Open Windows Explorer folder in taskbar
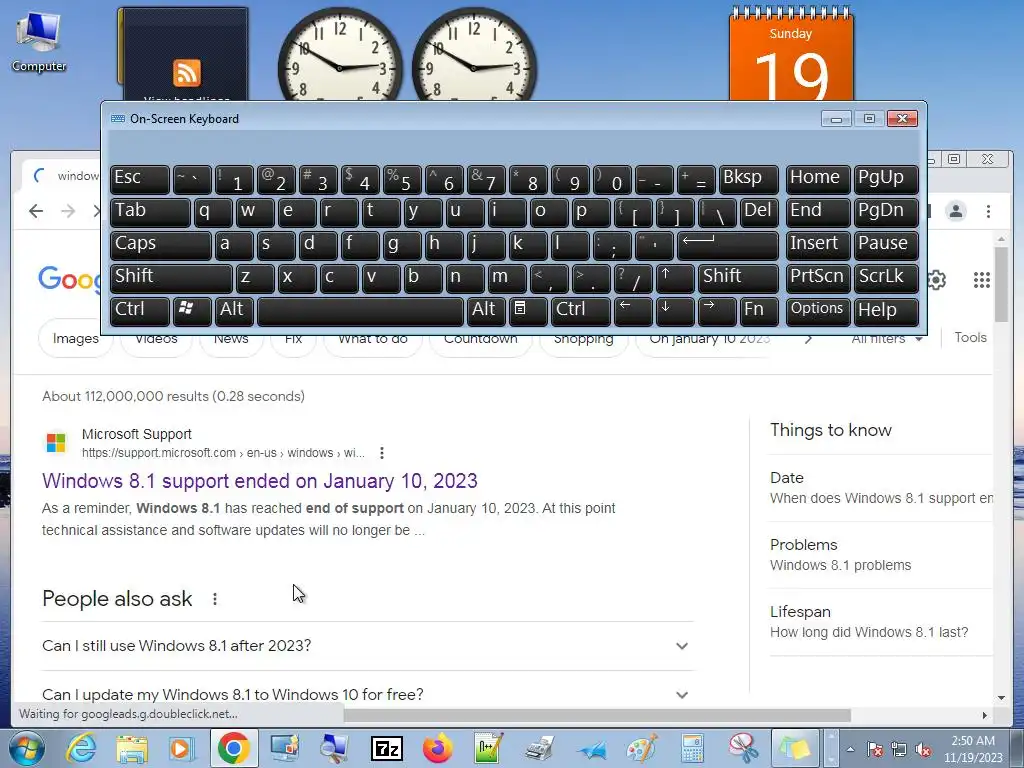Image resolution: width=1024 pixels, height=768 pixels. (131, 748)
